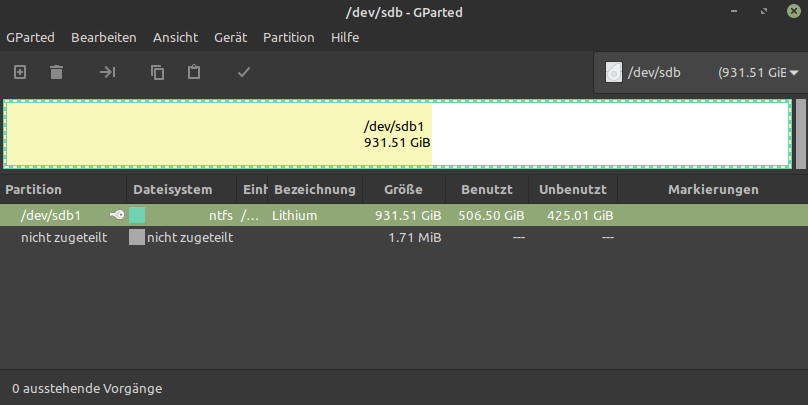
Task: Click the Copy partition toolbar icon
Action: [157, 72]
